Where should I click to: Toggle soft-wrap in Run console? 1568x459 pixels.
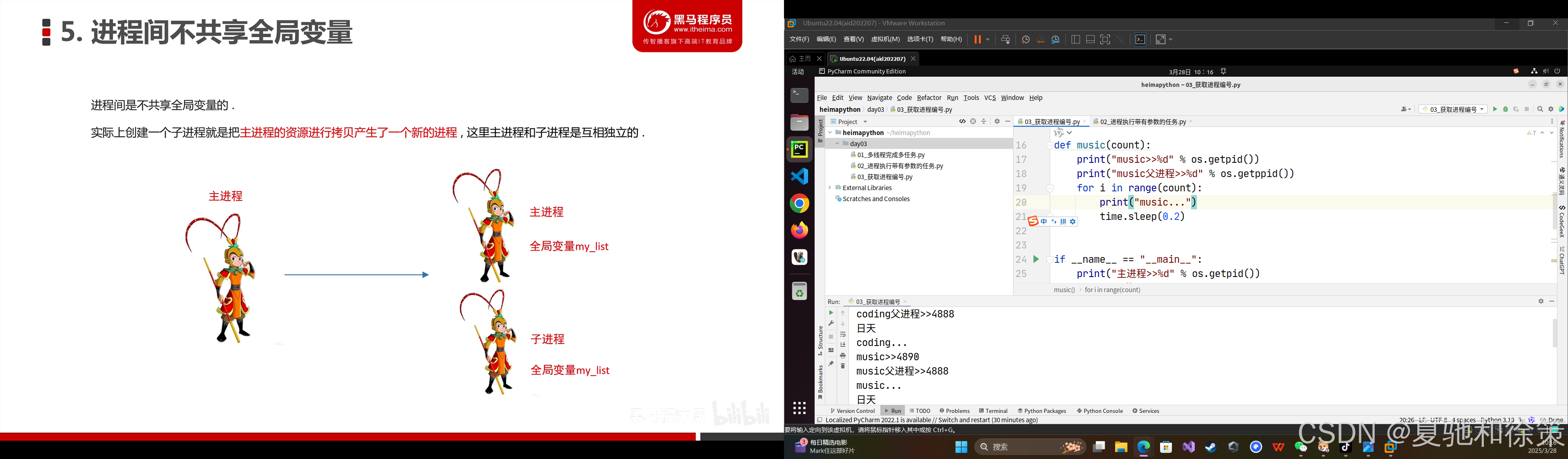[843, 335]
